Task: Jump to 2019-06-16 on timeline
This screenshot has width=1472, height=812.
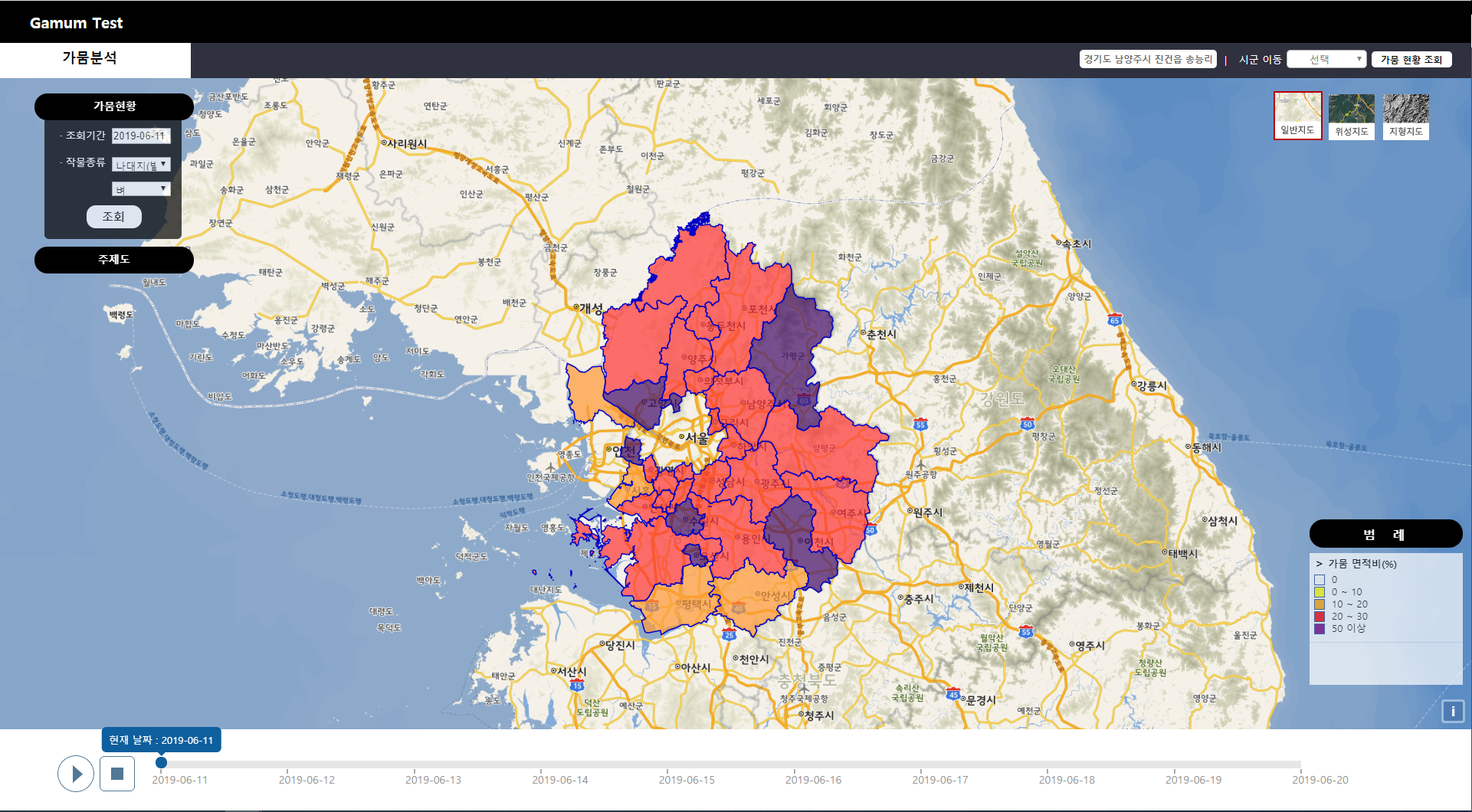Action: 813,780
